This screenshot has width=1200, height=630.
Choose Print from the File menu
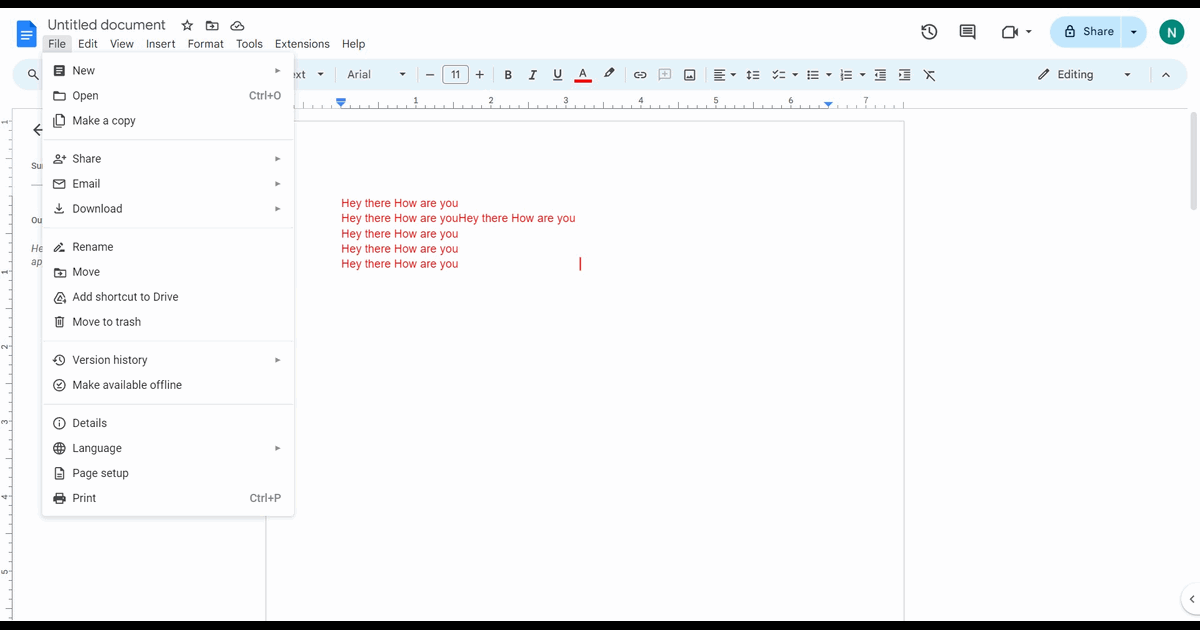tap(168, 498)
